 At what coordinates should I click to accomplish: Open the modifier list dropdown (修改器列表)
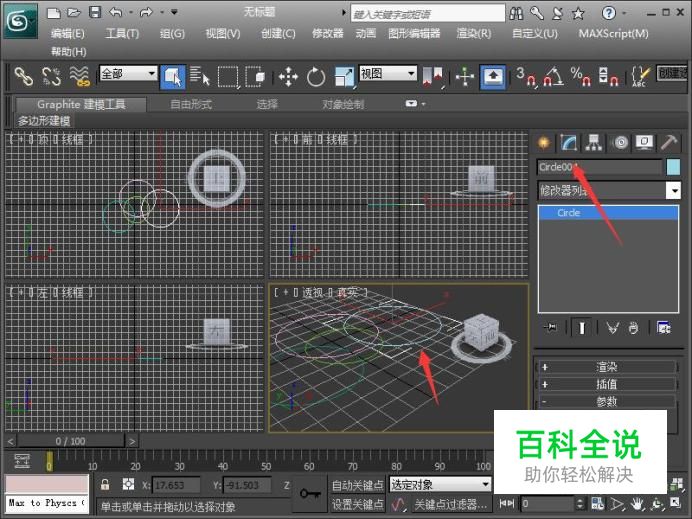[x=609, y=190]
